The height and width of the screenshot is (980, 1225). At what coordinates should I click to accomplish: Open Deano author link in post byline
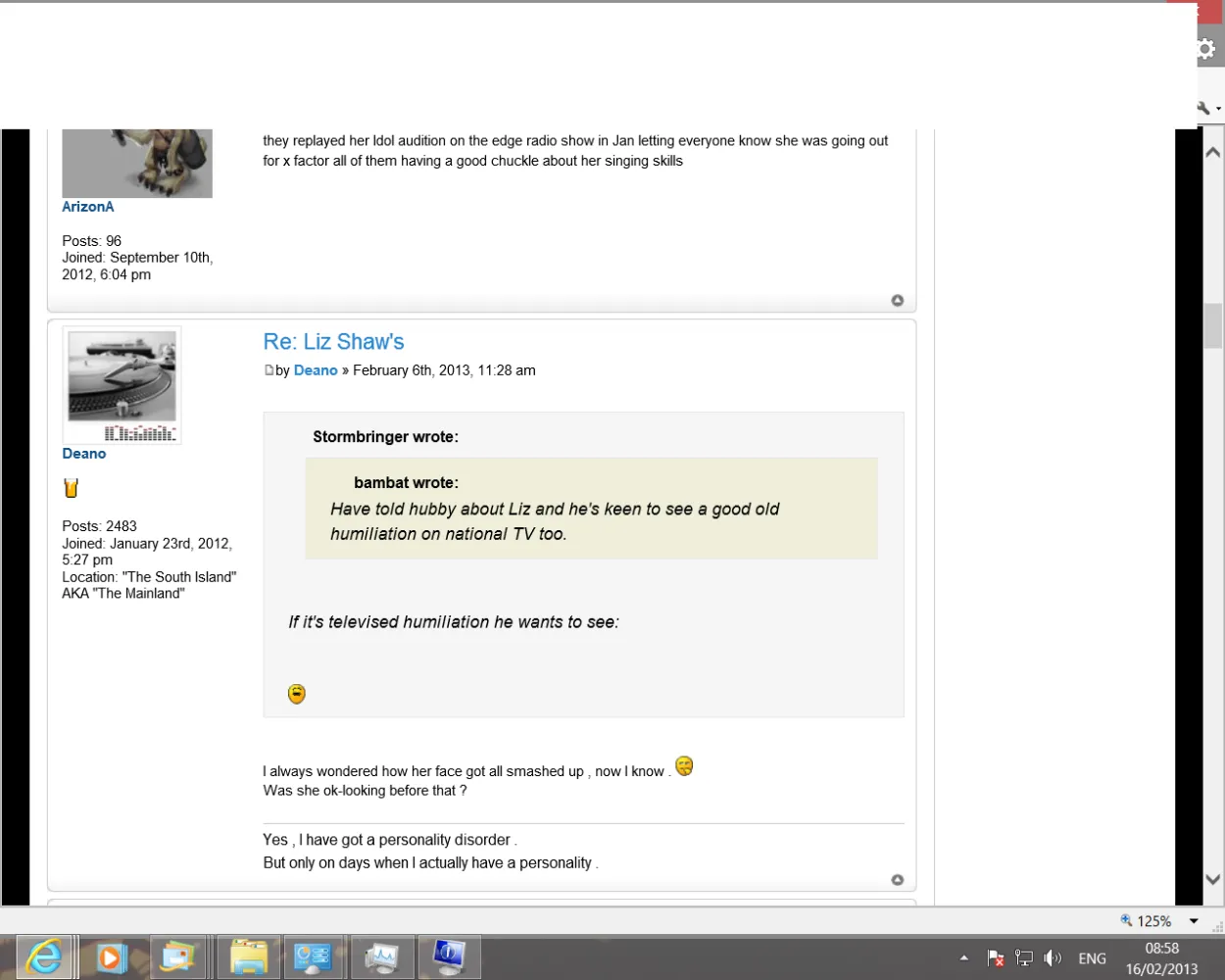tap(316, 370)
